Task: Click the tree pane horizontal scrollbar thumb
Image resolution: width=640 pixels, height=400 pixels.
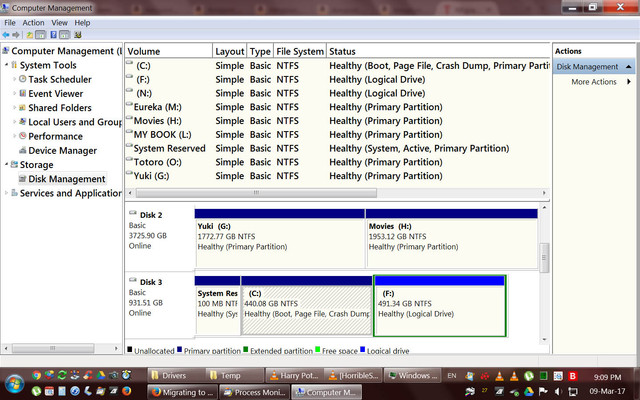Action: tap(53, 348)
